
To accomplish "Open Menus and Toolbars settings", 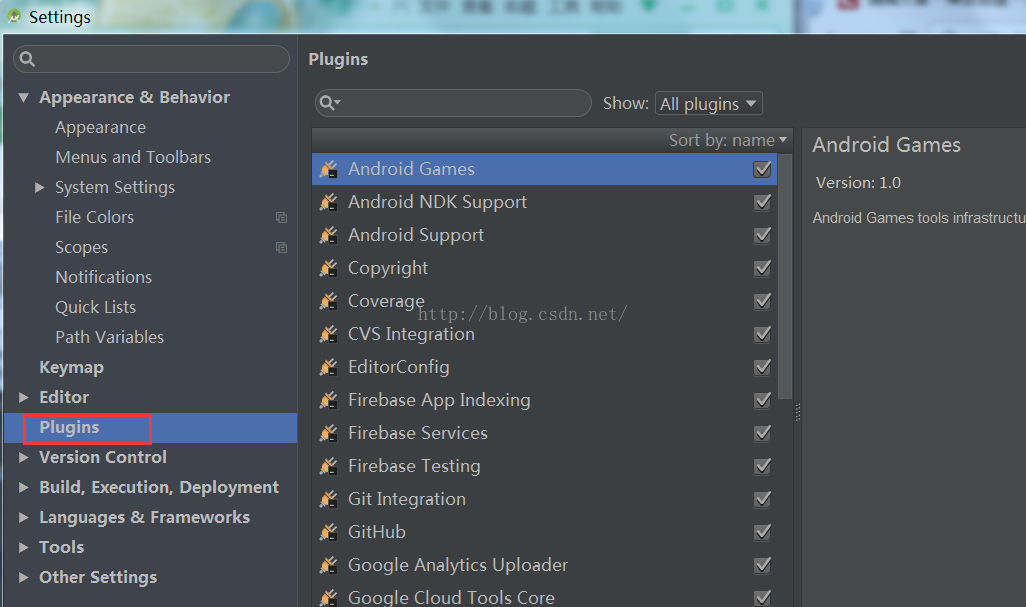I will coord(133,158).
